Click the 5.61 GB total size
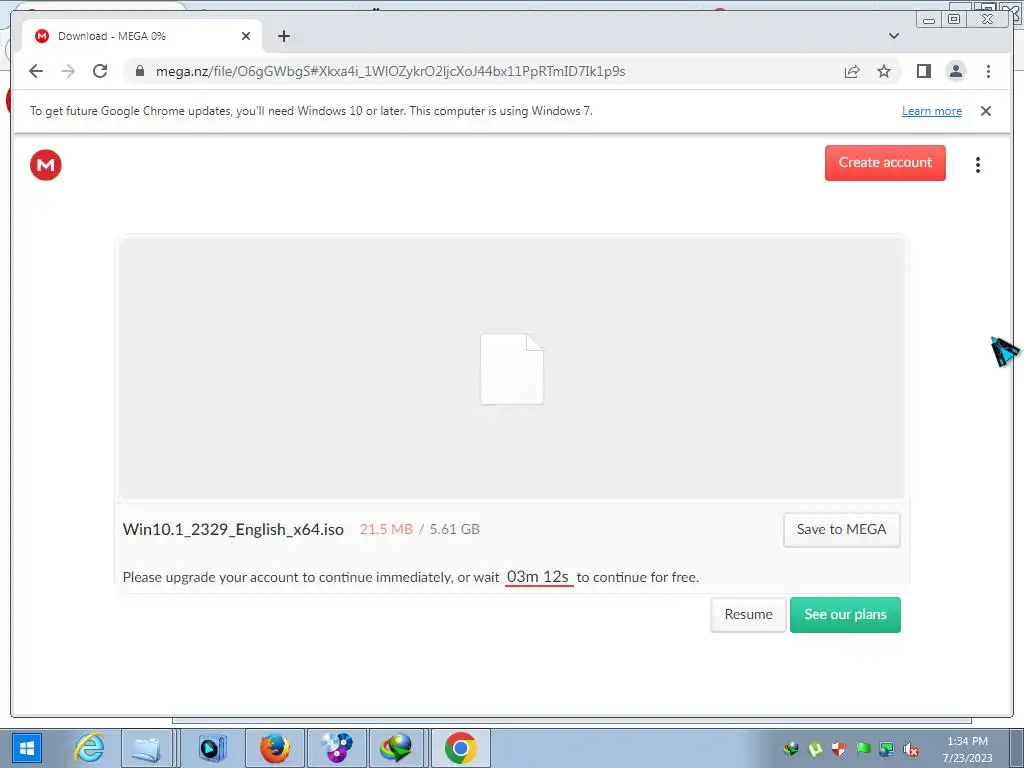1024x768 pixels. (455, 529)
